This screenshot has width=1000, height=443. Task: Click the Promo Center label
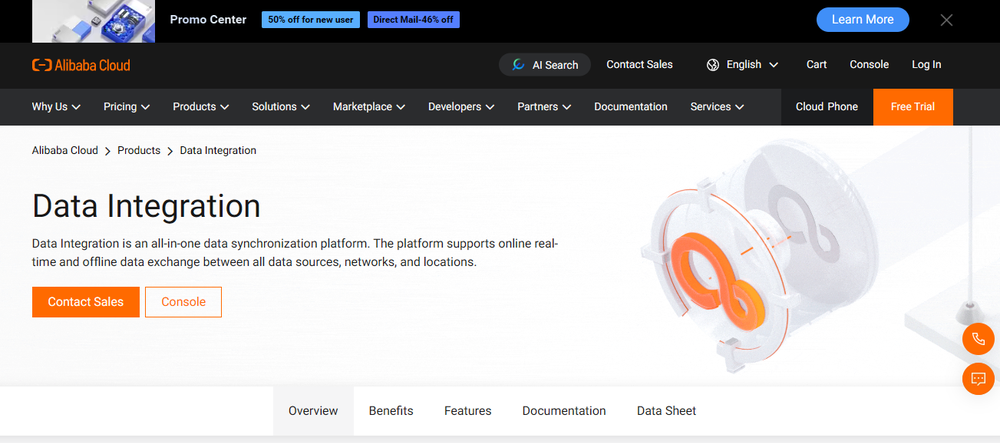(x=208, y=20)
